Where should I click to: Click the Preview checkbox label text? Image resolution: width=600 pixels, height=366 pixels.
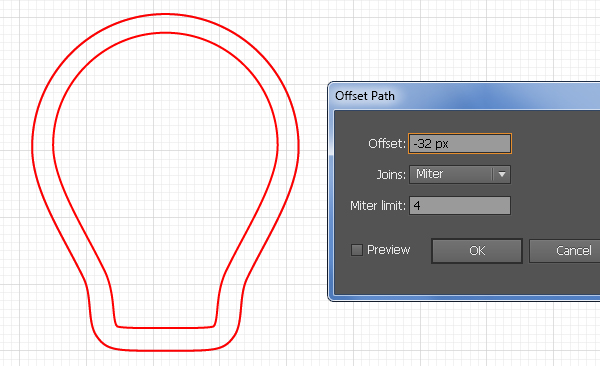point(388,250)
